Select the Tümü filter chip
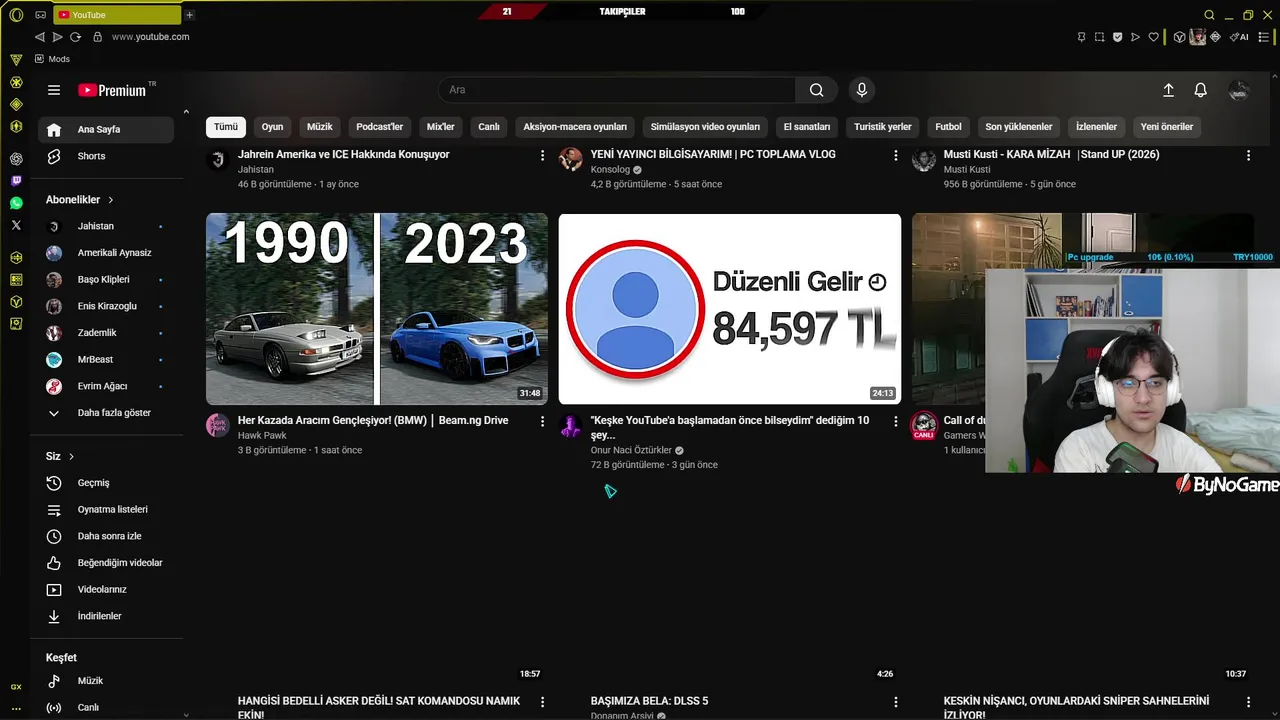 [x=226, y=127]
